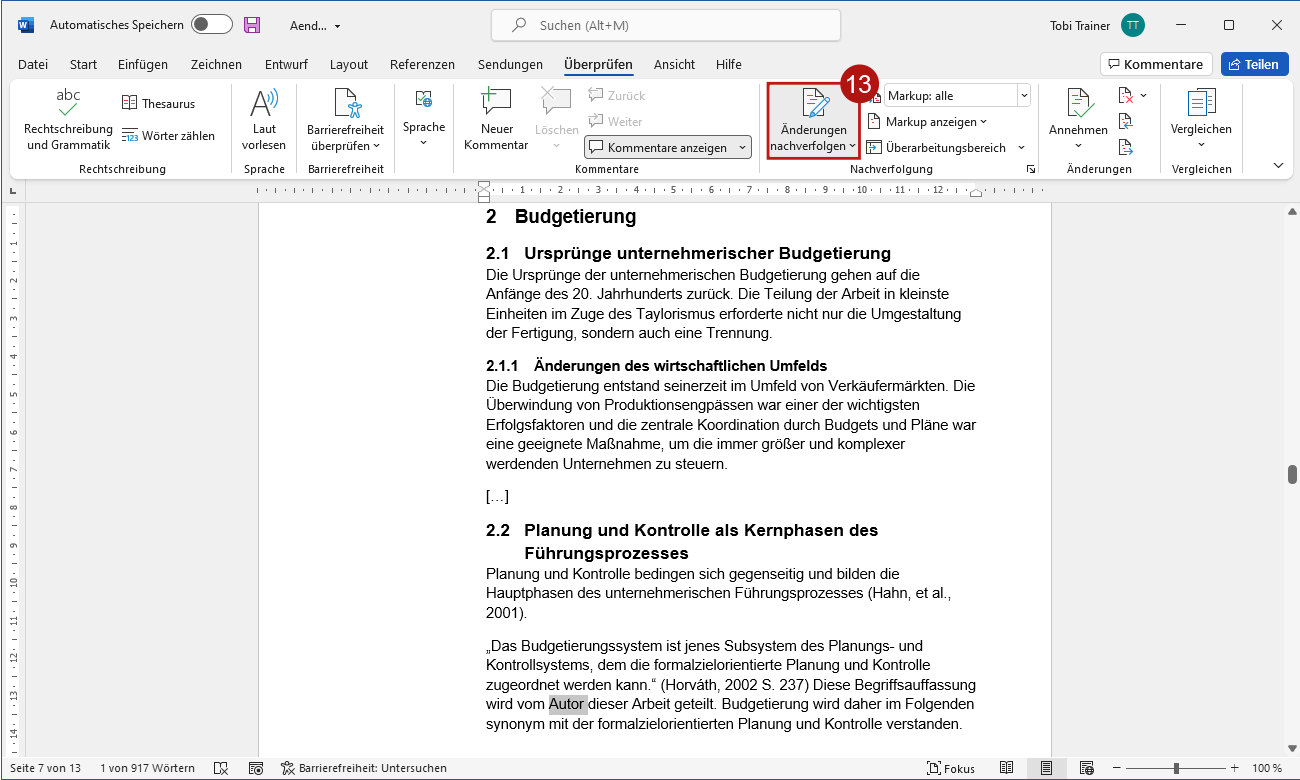This screenshot has height=780, width=1300.
Task: Expand the Annehmen dropdown arrow
Action: [1078, 146]
